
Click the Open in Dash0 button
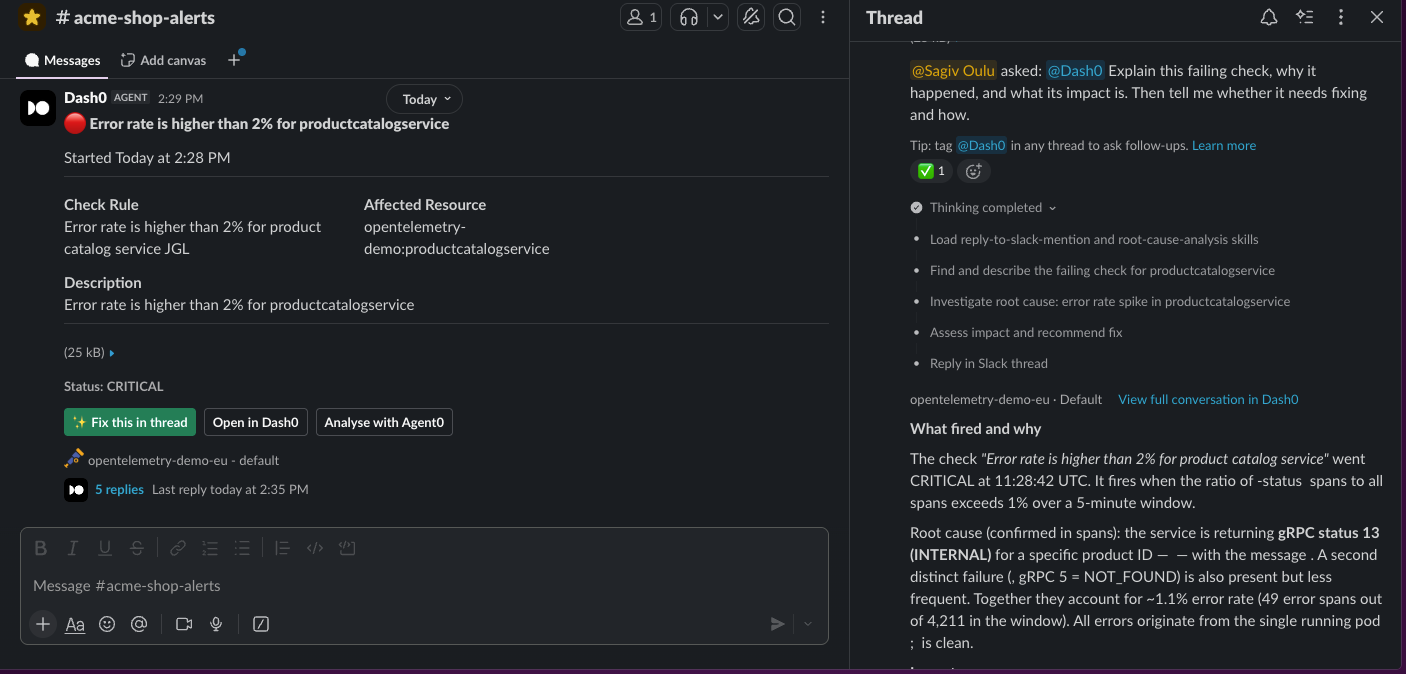pos(256,422)
